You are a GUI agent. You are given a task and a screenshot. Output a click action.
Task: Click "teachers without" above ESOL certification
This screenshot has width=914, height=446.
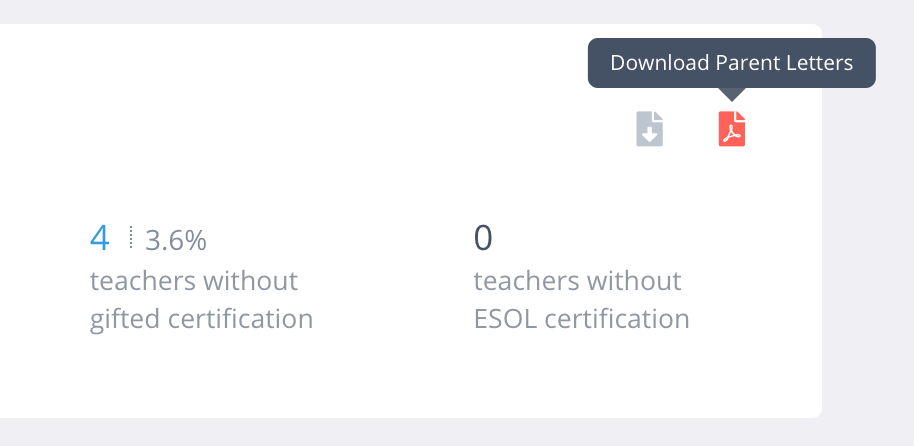click(x=577, y=280)
